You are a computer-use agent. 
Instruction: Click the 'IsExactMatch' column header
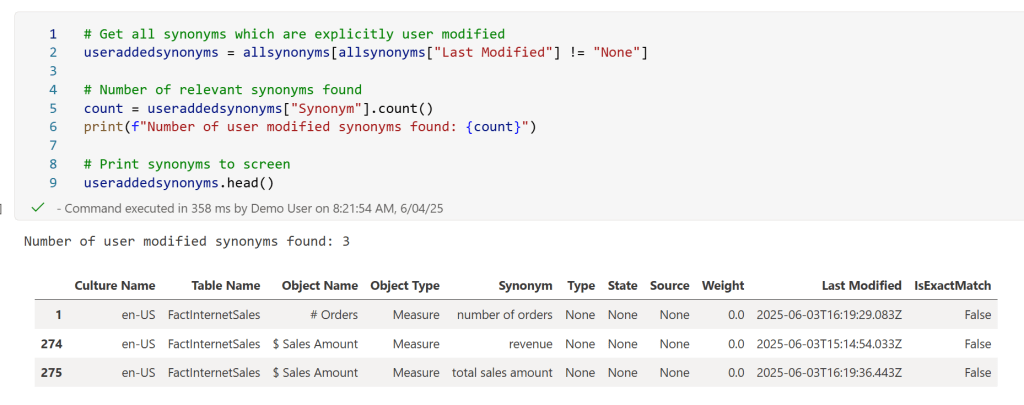pyautogui.click(x=952, y=285)
